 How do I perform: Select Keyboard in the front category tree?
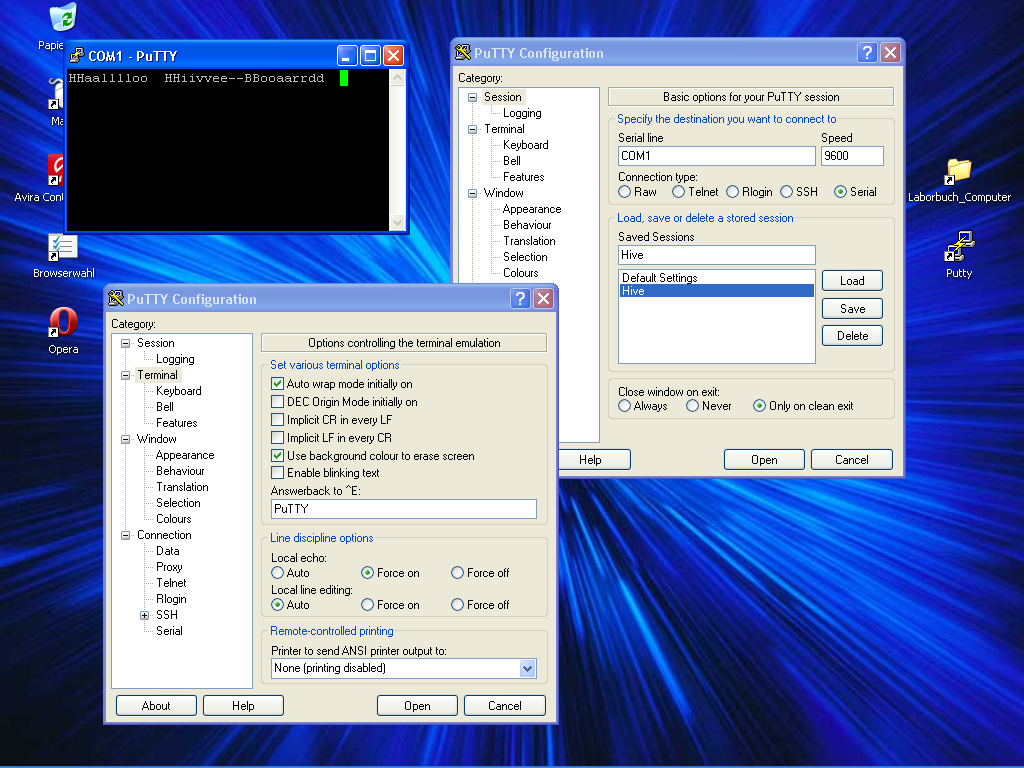point(178,391)
